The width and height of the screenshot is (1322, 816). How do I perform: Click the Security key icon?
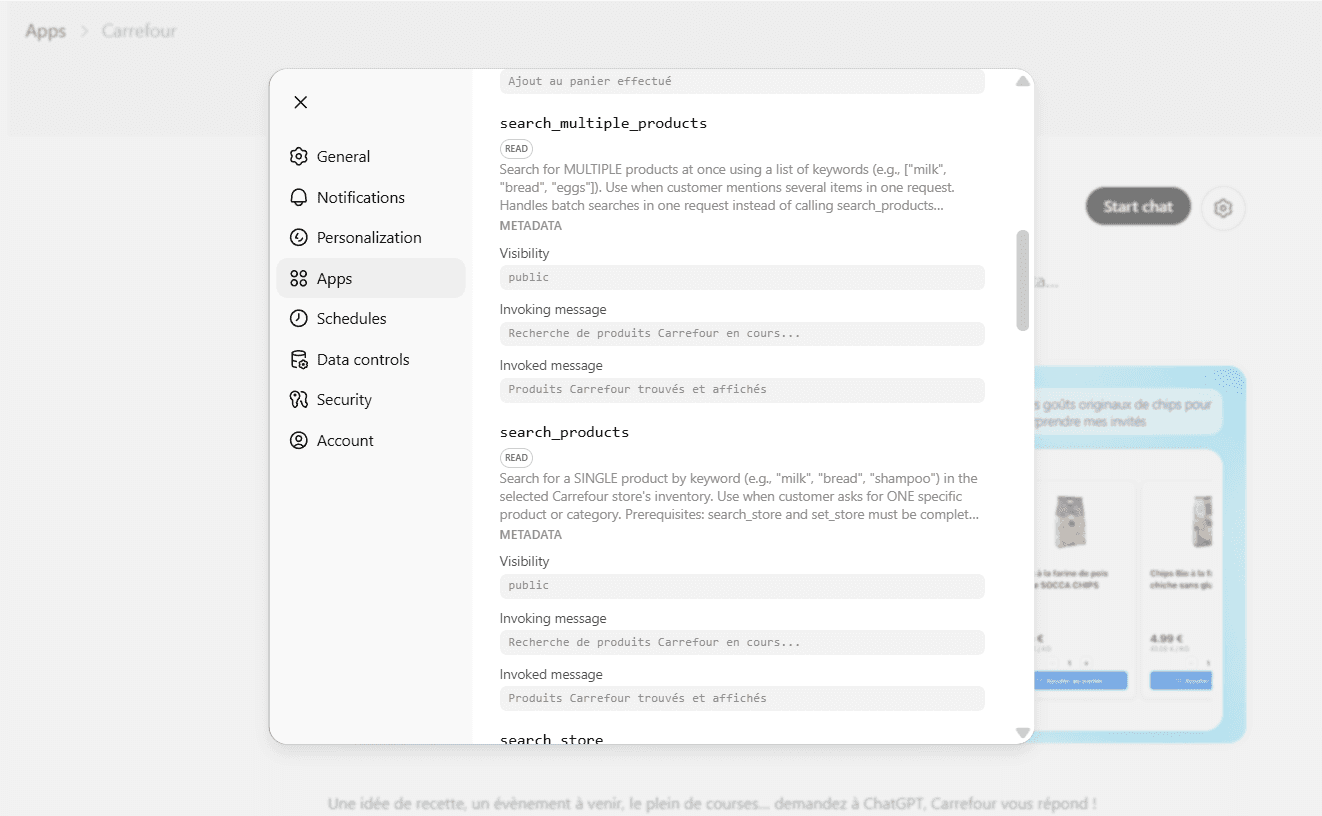298,399
